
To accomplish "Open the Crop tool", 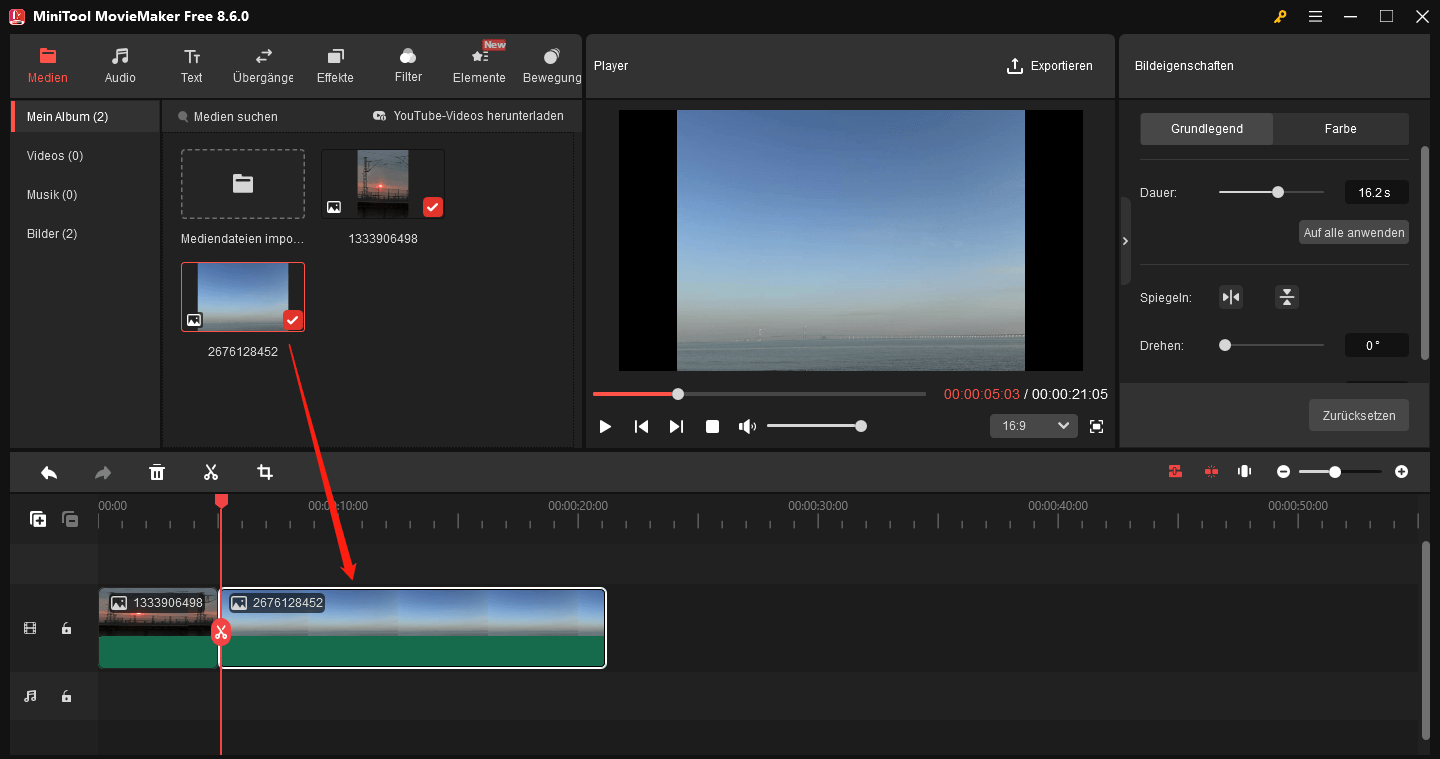I will coord(264,471).
